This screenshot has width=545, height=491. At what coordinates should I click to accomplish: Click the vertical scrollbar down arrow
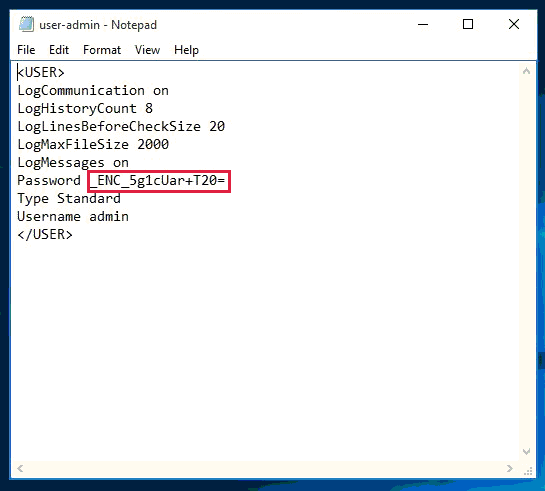click(x=526, y=451)
